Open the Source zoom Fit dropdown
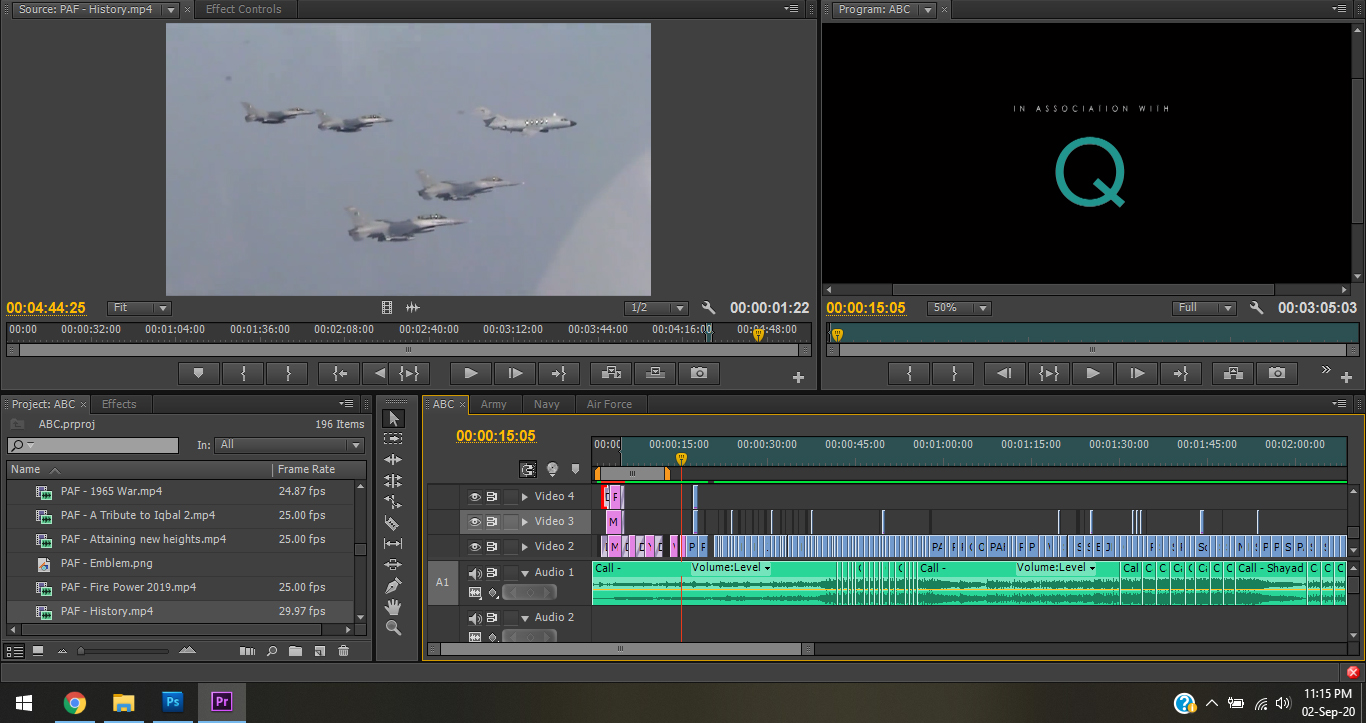1366x723 pixels. pos(139,308)
